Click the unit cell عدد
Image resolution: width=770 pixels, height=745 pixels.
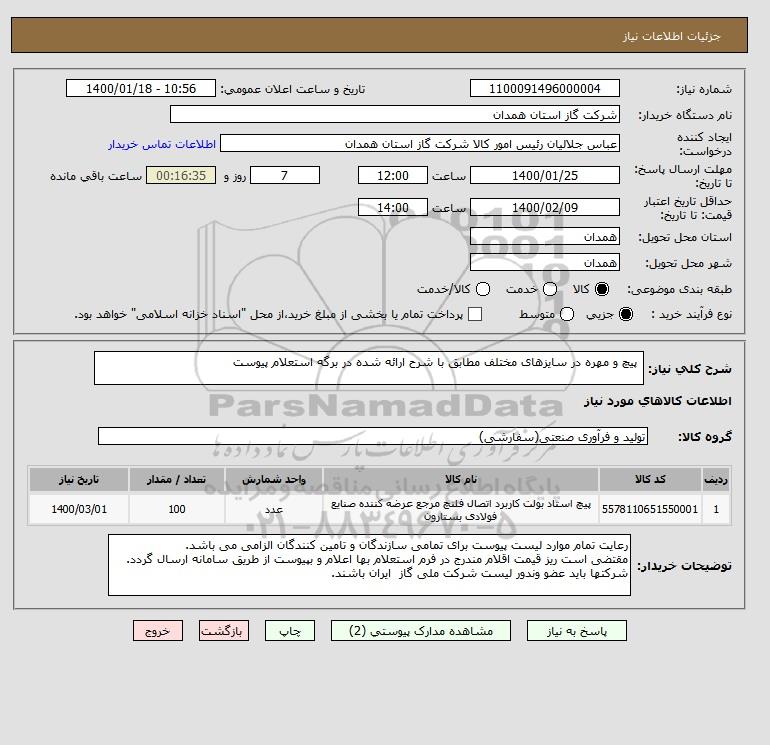click(274, 509)
